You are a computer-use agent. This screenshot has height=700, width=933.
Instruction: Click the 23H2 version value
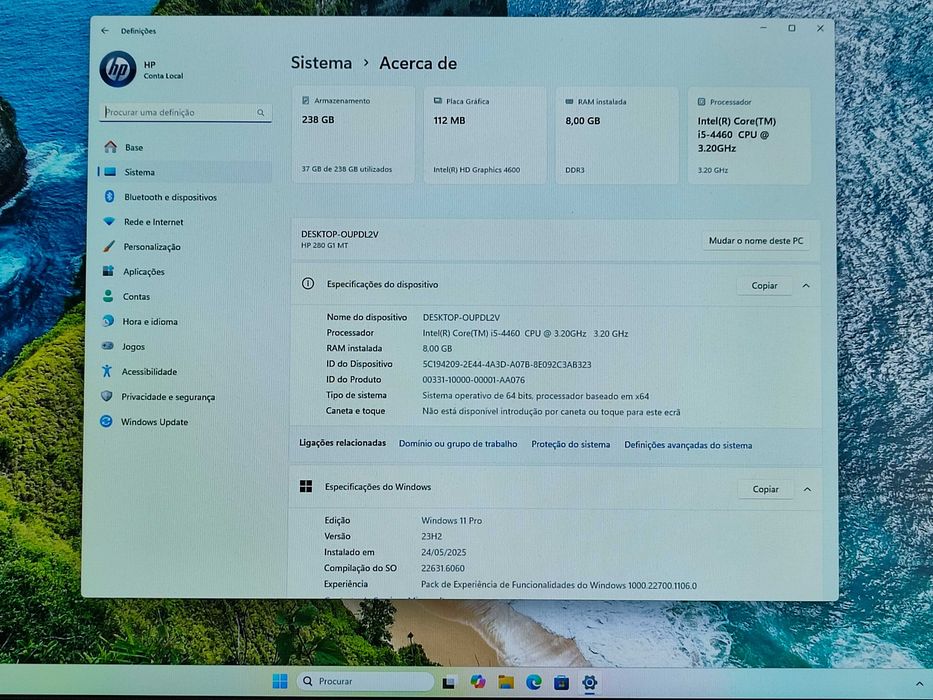431,536
